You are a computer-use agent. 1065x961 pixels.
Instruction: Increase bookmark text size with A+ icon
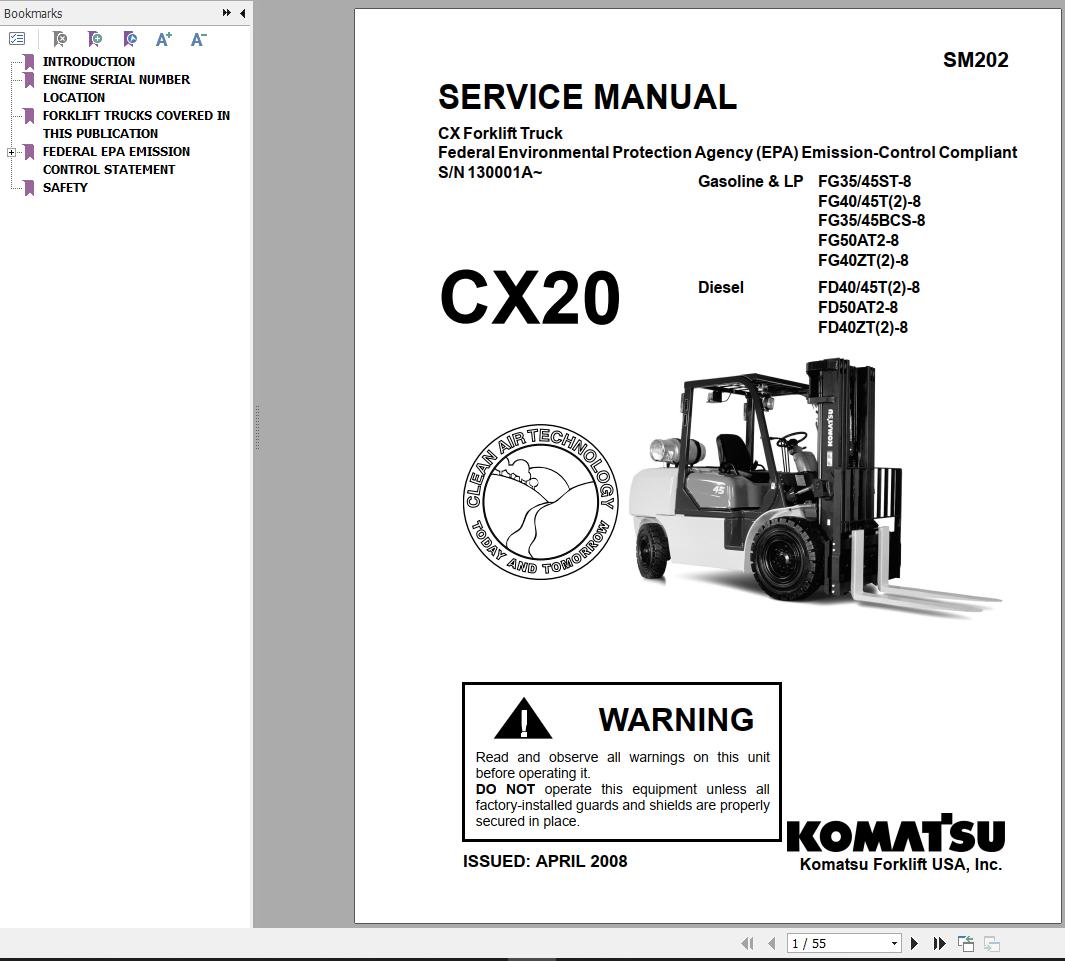162,38
